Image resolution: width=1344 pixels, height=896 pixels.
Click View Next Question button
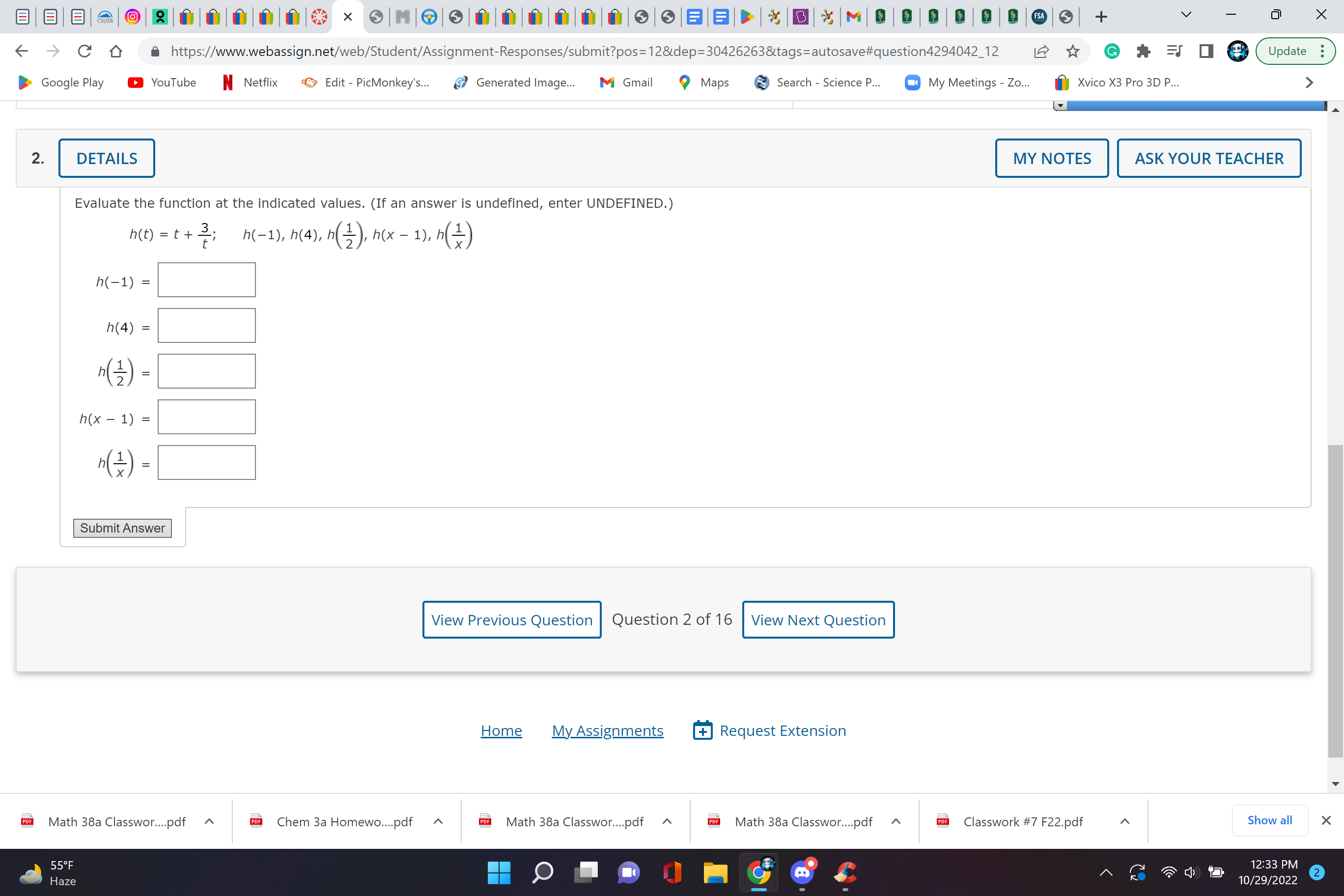coord(818,619)
